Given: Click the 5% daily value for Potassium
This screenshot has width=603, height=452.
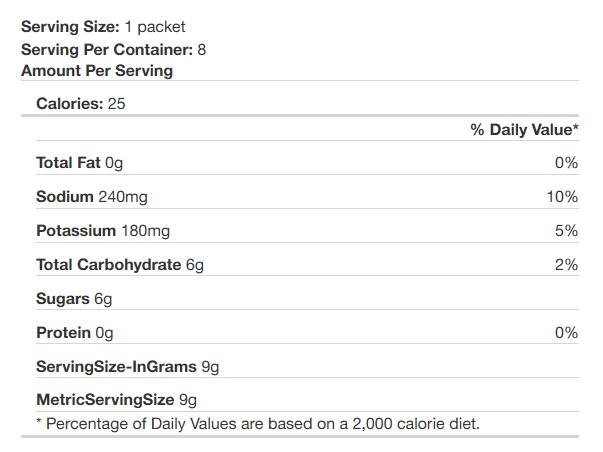Looking at the screenshot, I should 566,231.
